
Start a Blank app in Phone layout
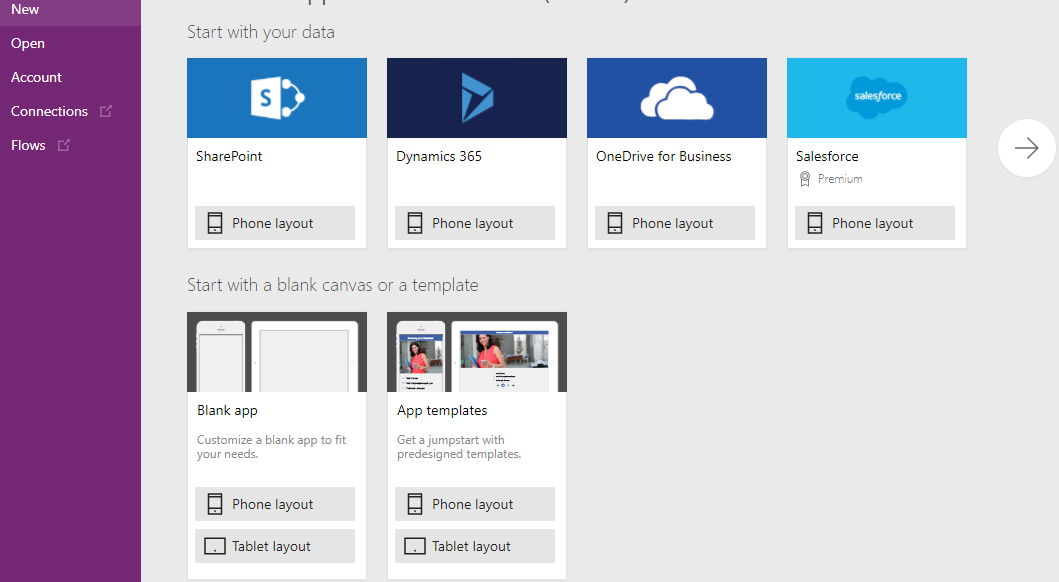274,504
